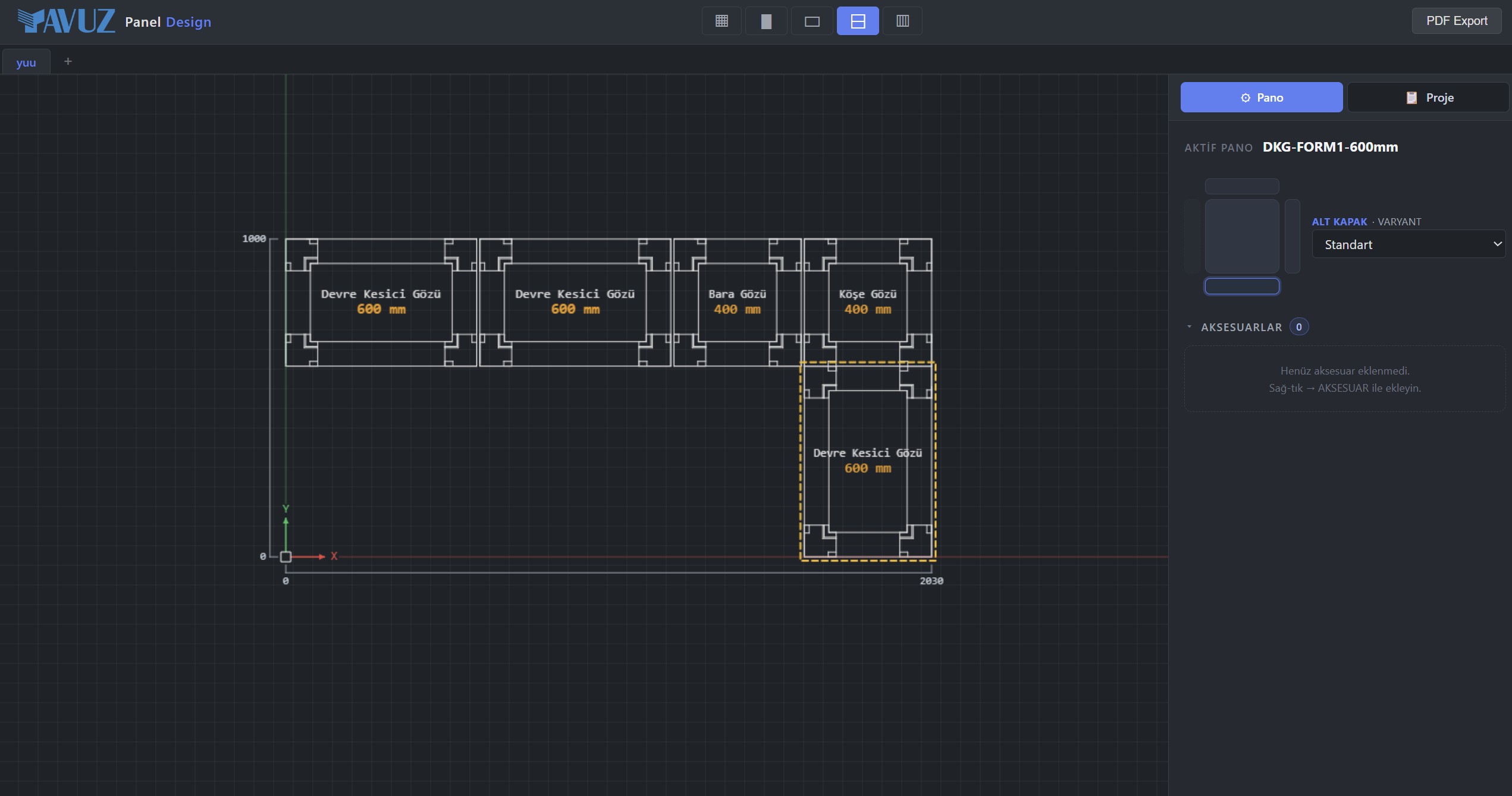
Task: Click the YAVUZ logo
Action: 66,21
